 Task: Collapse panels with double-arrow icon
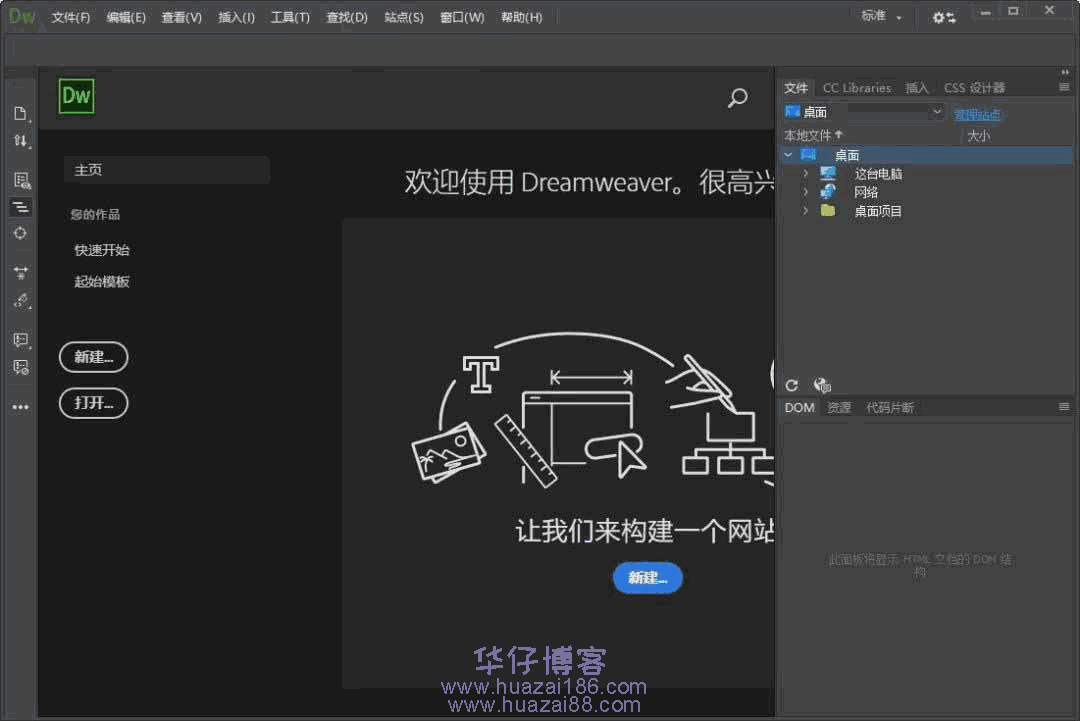(x=1065, y=72)
